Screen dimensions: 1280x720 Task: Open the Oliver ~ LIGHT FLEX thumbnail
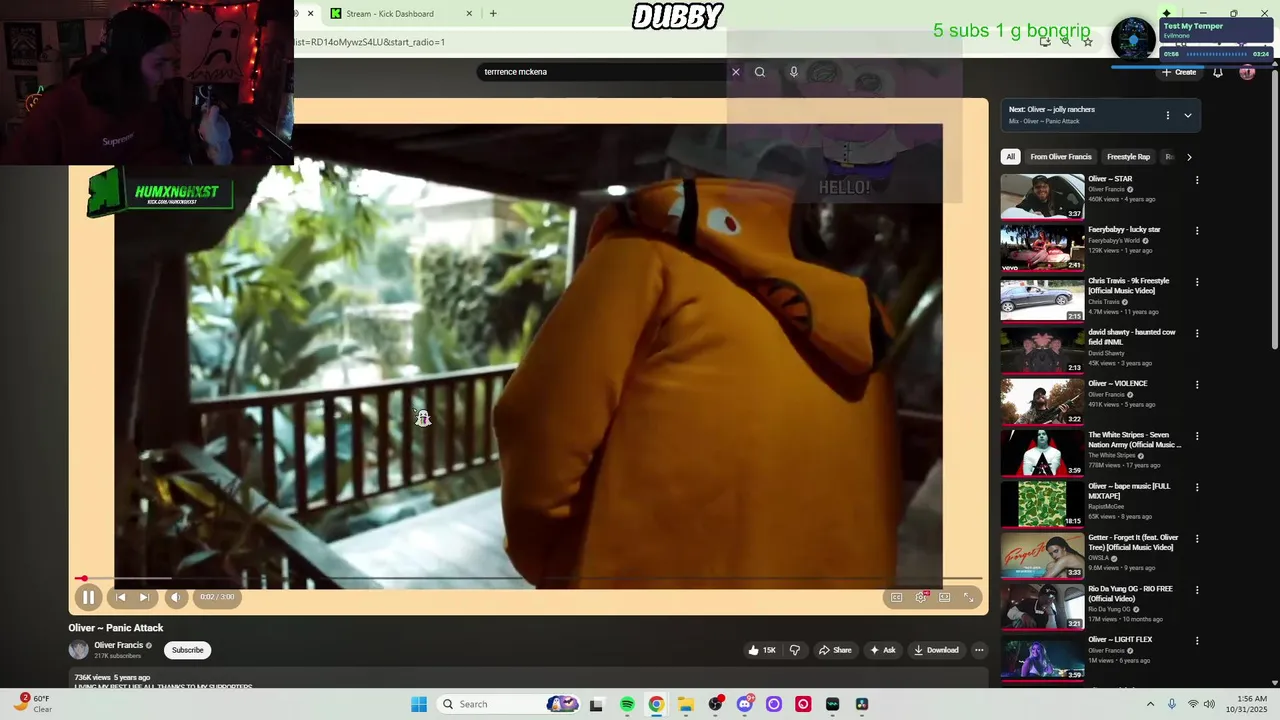point(1042,658)
